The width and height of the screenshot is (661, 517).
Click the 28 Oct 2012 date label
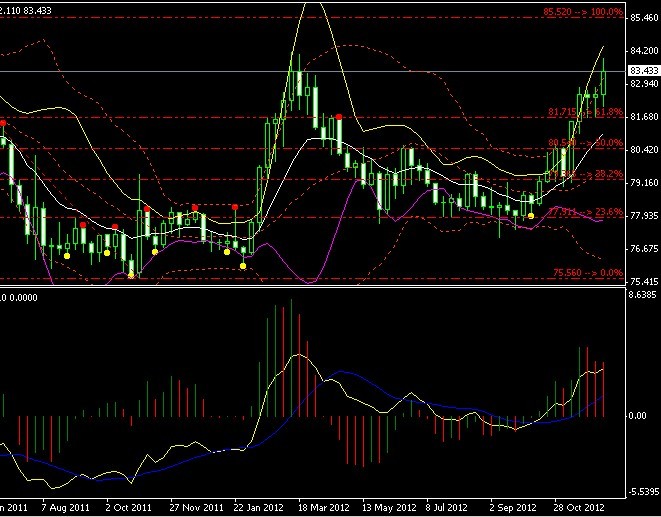coord(579,507)
